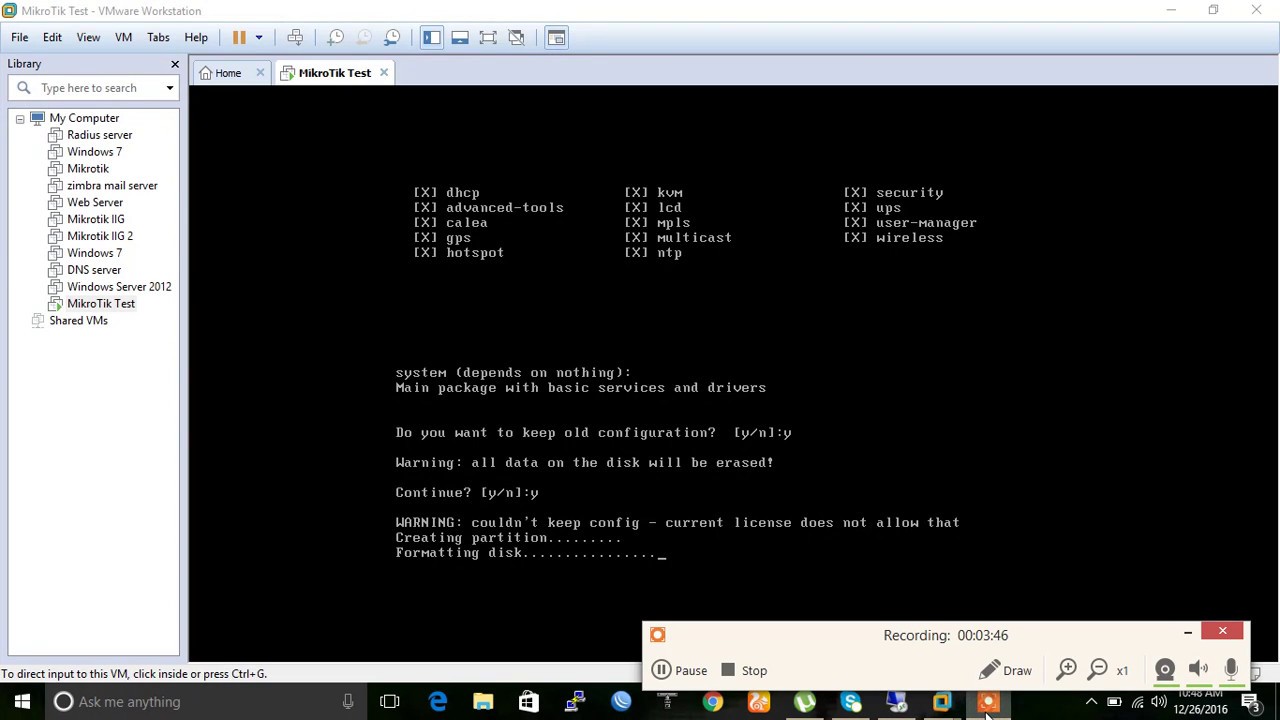The height and width of the screenshot is (720, 1280).
Task: Open uTorrent from the taskbar
Action: tap(805, 702)
